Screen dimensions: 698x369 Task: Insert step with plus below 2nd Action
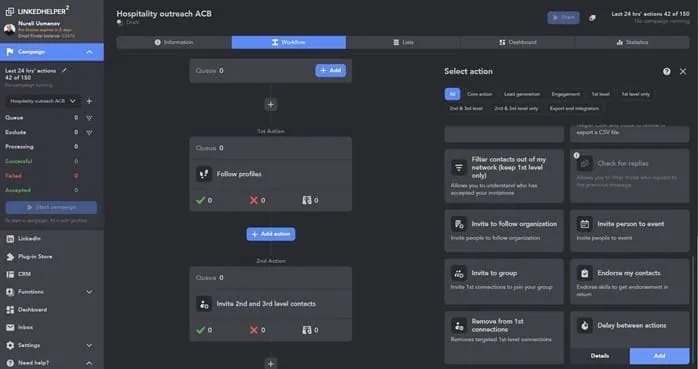271,364
